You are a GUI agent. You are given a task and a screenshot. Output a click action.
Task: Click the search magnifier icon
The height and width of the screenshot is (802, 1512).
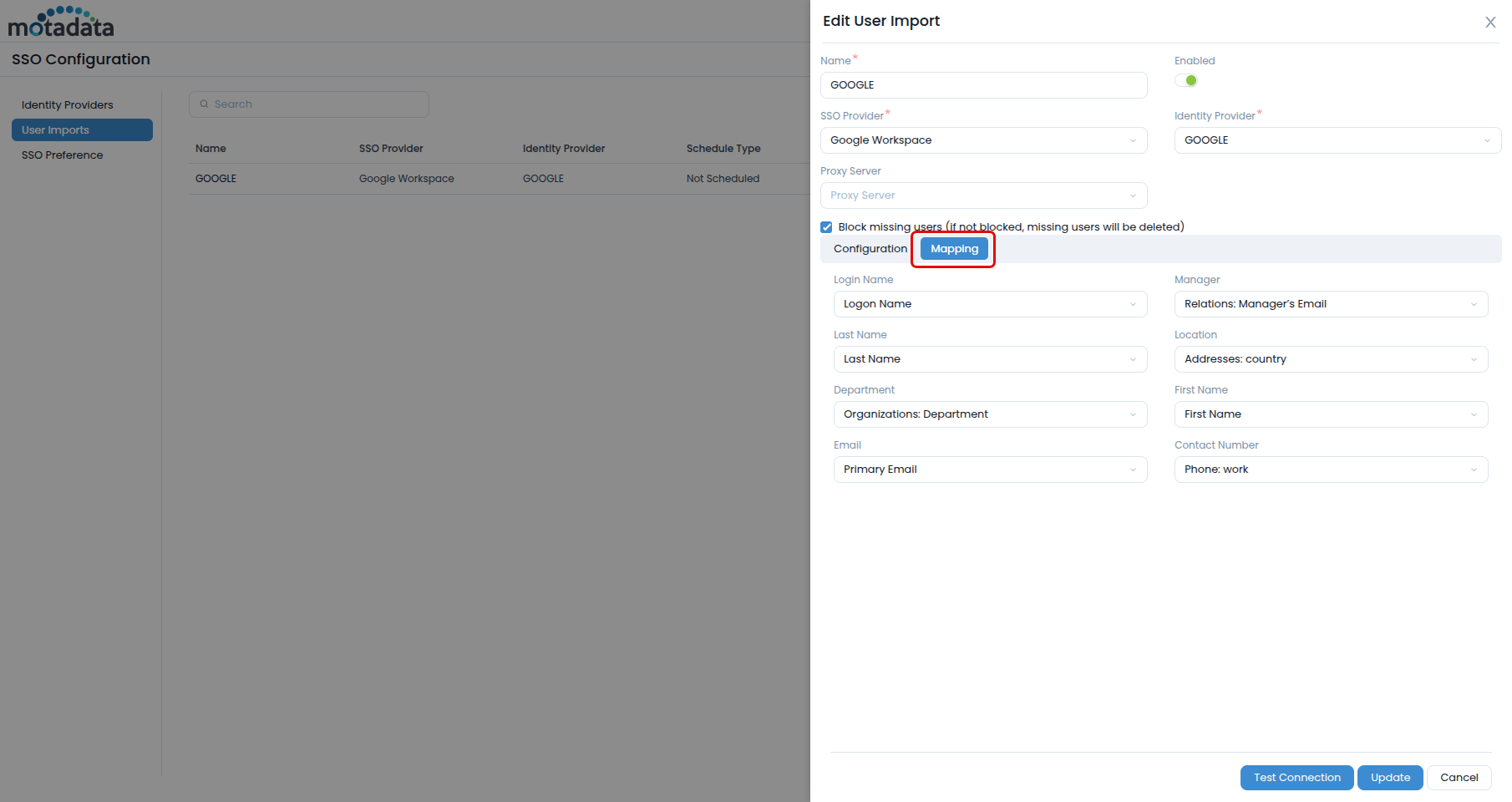pos(204,104)
